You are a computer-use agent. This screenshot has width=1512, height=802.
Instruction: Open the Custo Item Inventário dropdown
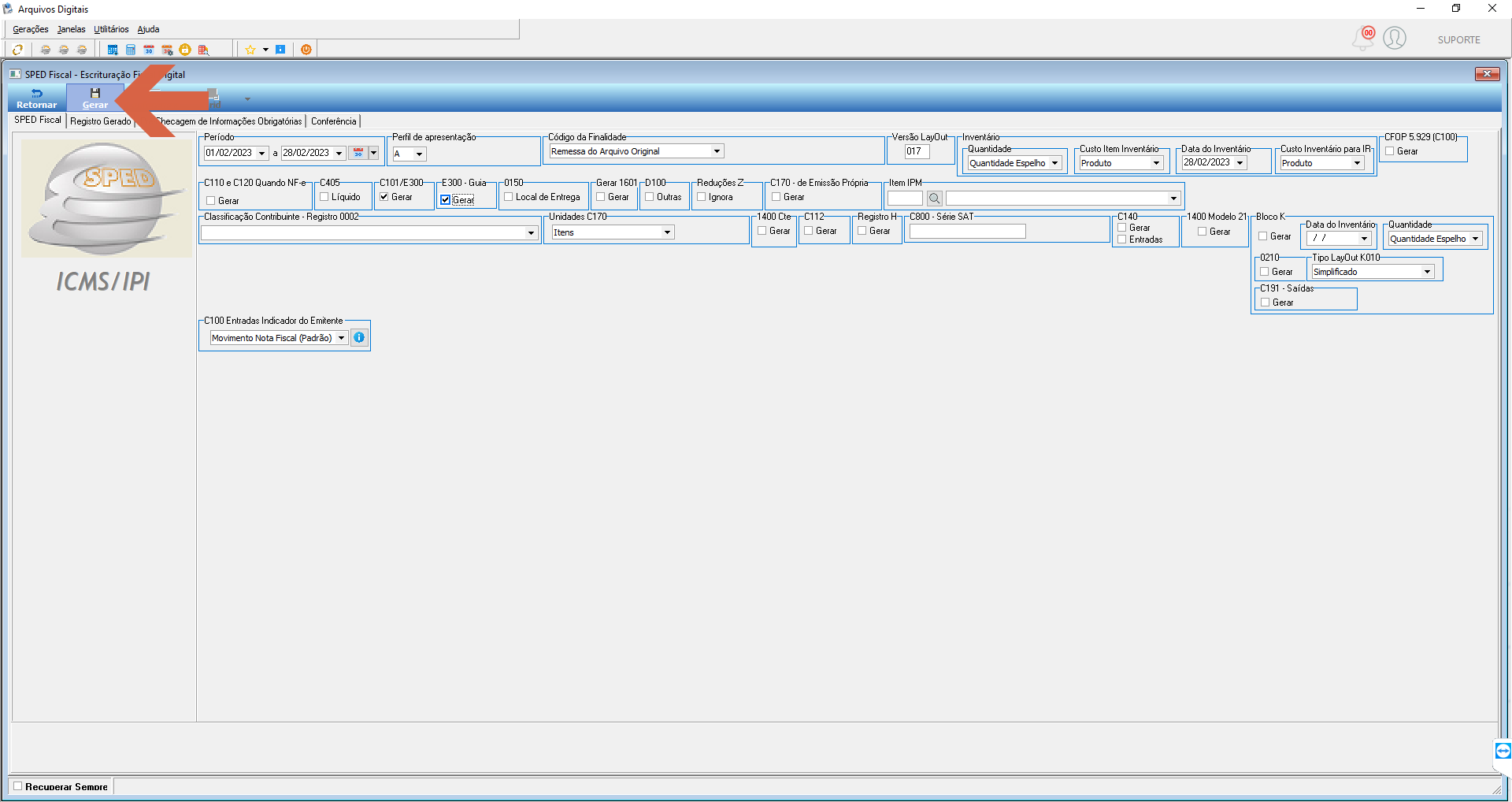(1157, 163)
